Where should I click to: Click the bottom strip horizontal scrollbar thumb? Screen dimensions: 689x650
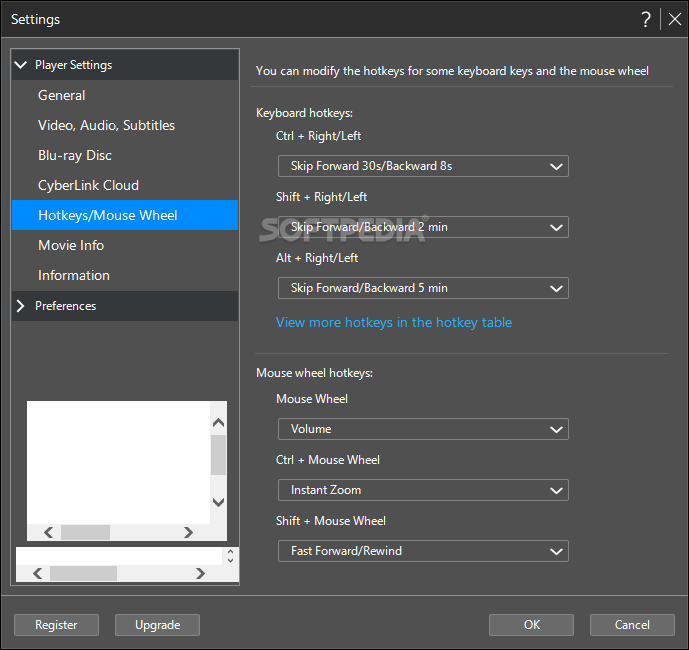point(83,574)
